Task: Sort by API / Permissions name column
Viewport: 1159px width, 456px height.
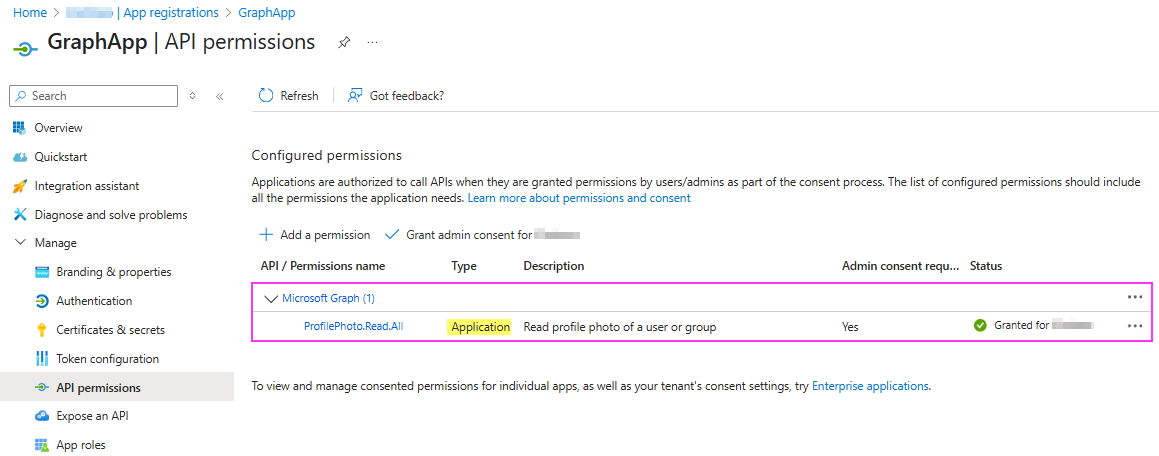Action: [323, 266]
